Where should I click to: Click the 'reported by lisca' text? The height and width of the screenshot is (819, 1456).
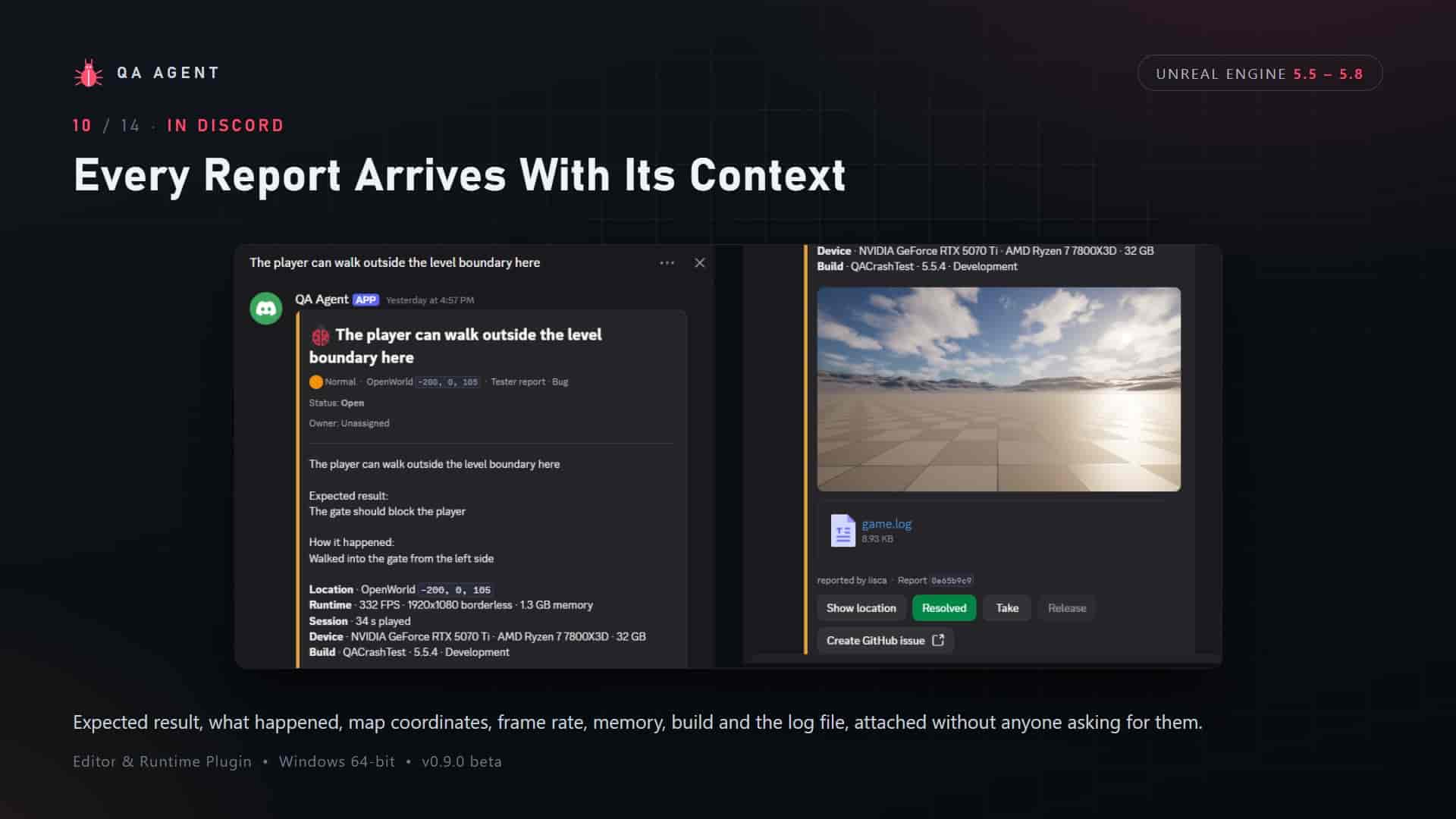852,580
